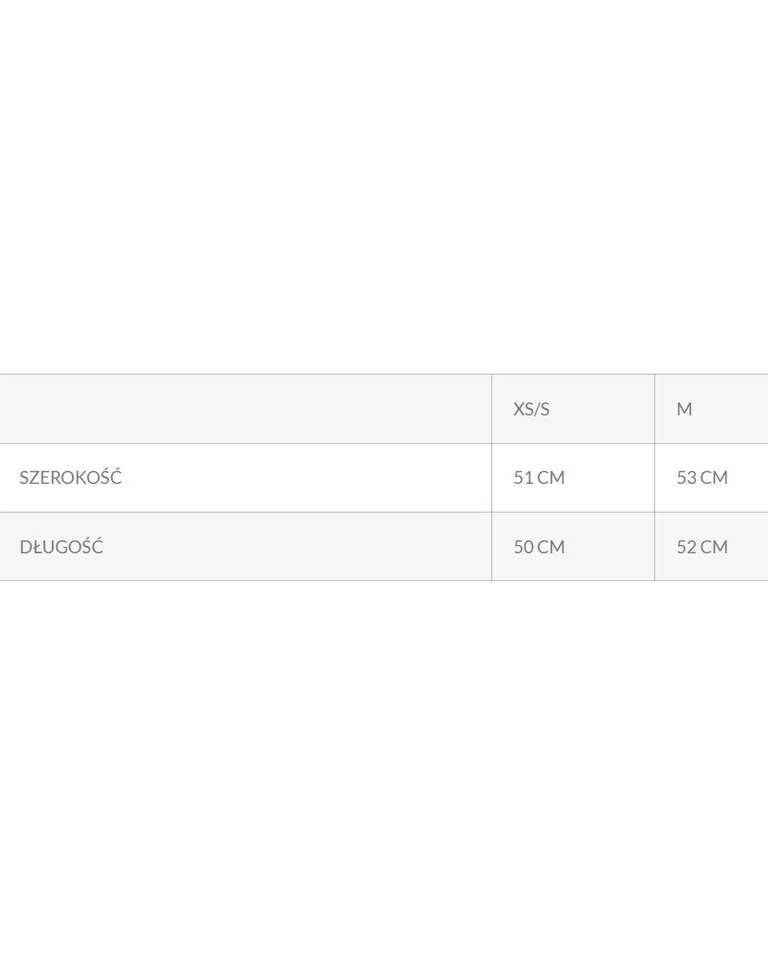Click the divider left of XS/S header
This screenshot has width=768, height=953.
pyautogui.click(x=492, y=409)
